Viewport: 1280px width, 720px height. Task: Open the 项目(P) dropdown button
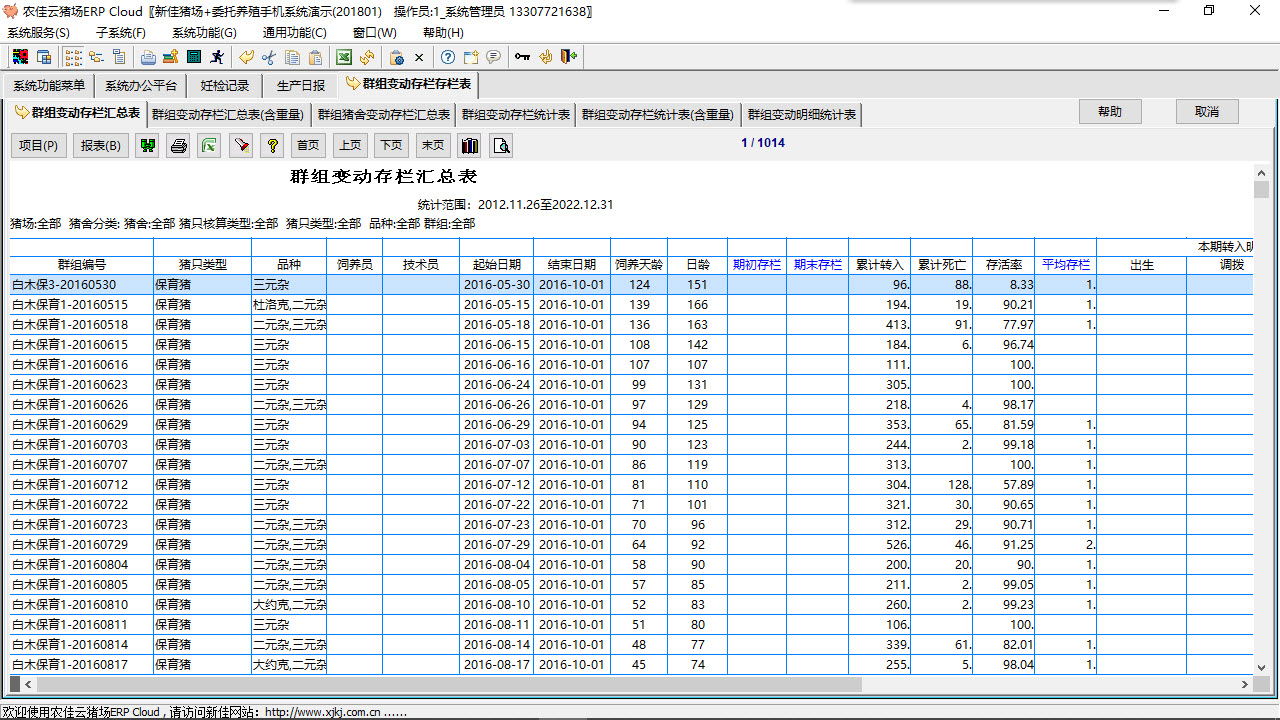point(39,146)
